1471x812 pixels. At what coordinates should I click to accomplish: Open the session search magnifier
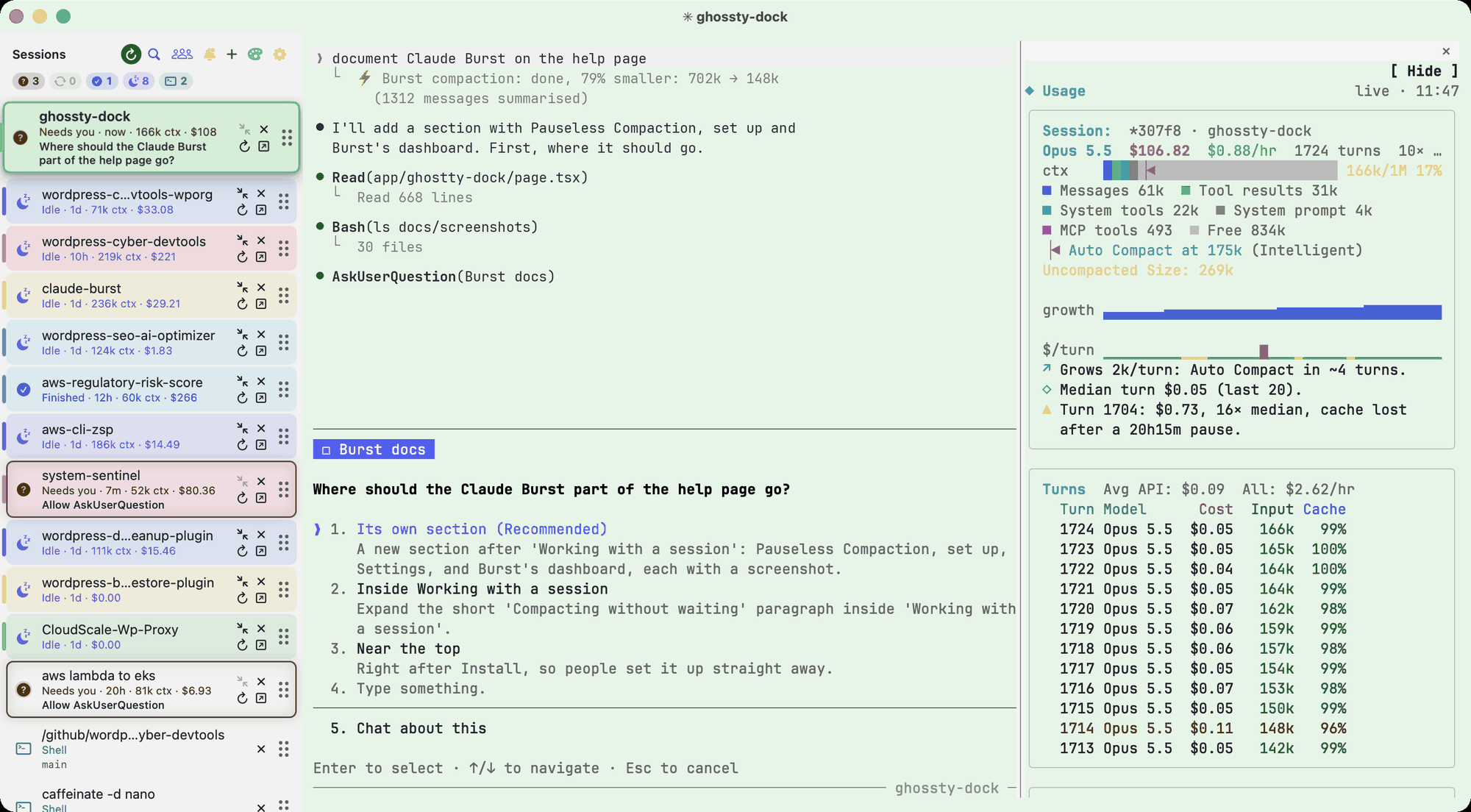click(154, 54)
